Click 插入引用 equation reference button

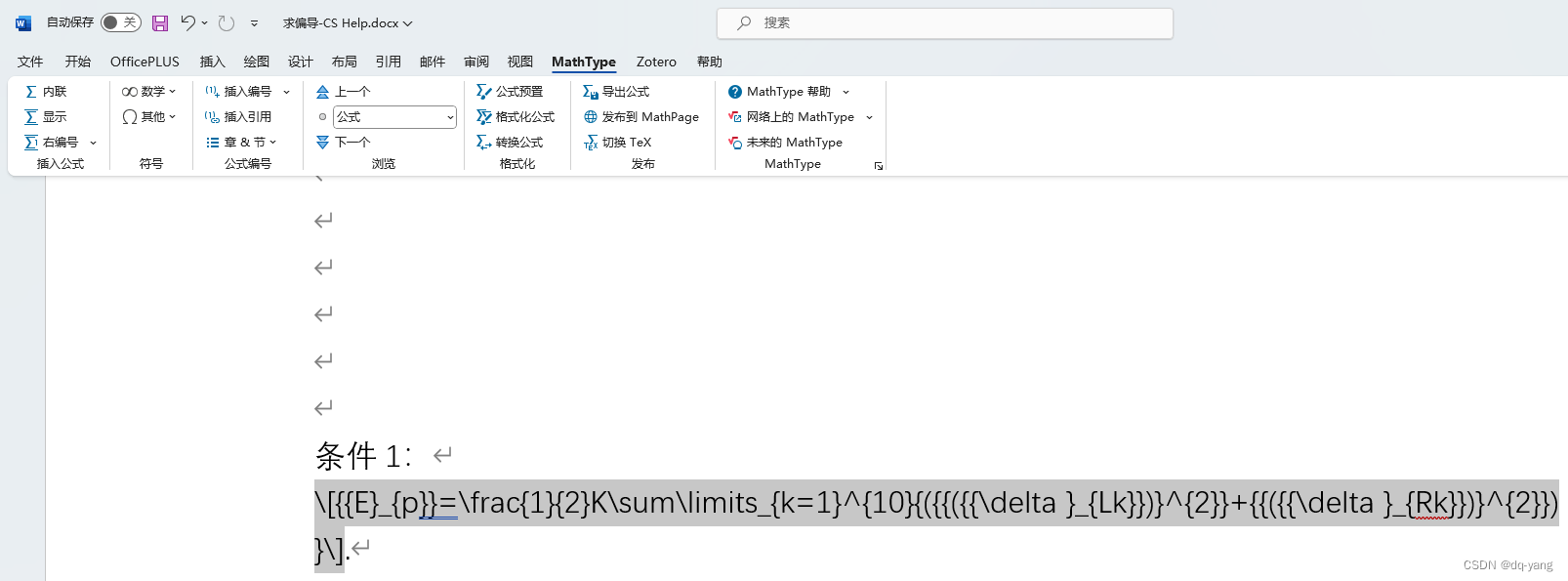[238, 116]
